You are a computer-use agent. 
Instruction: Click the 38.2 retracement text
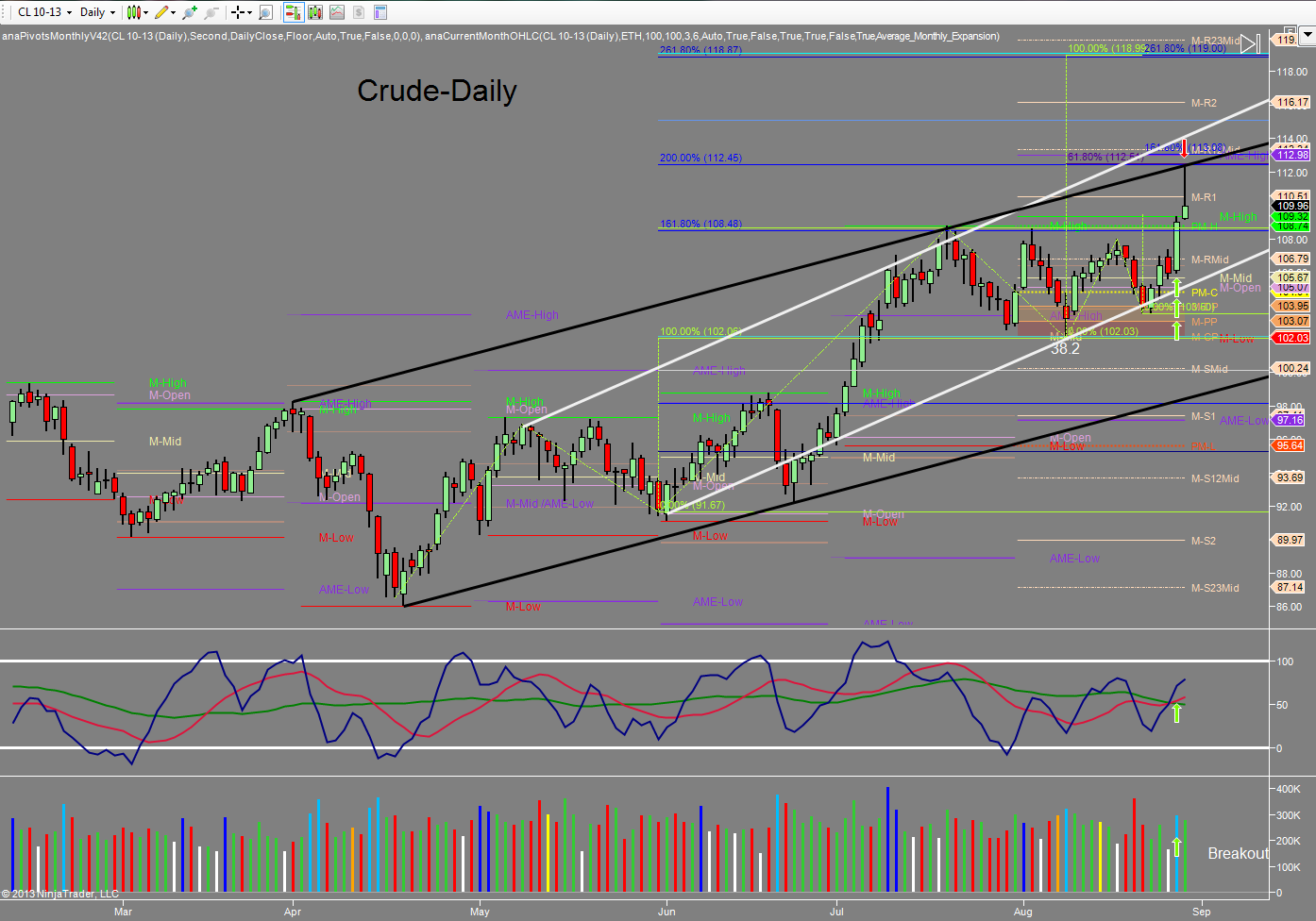pos(1065,348)
